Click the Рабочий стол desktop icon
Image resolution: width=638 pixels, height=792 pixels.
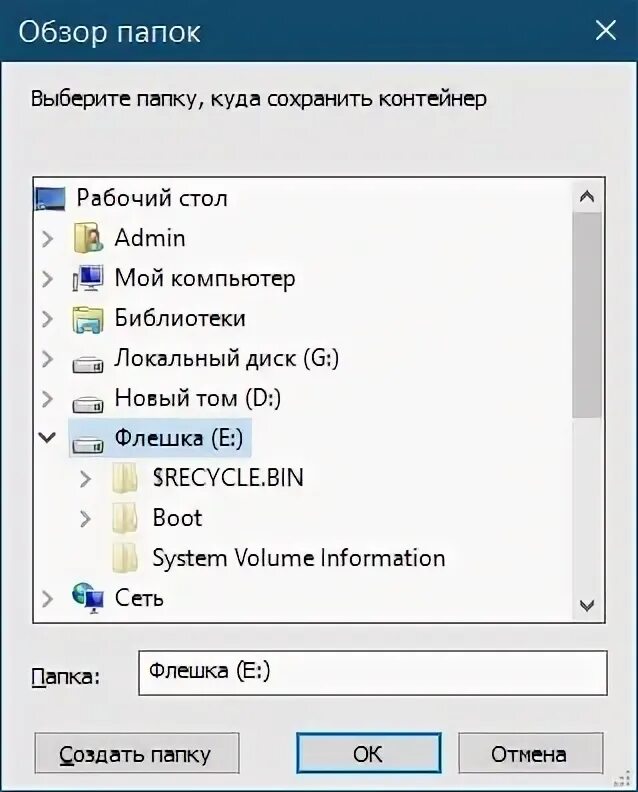tap(50, 199)
